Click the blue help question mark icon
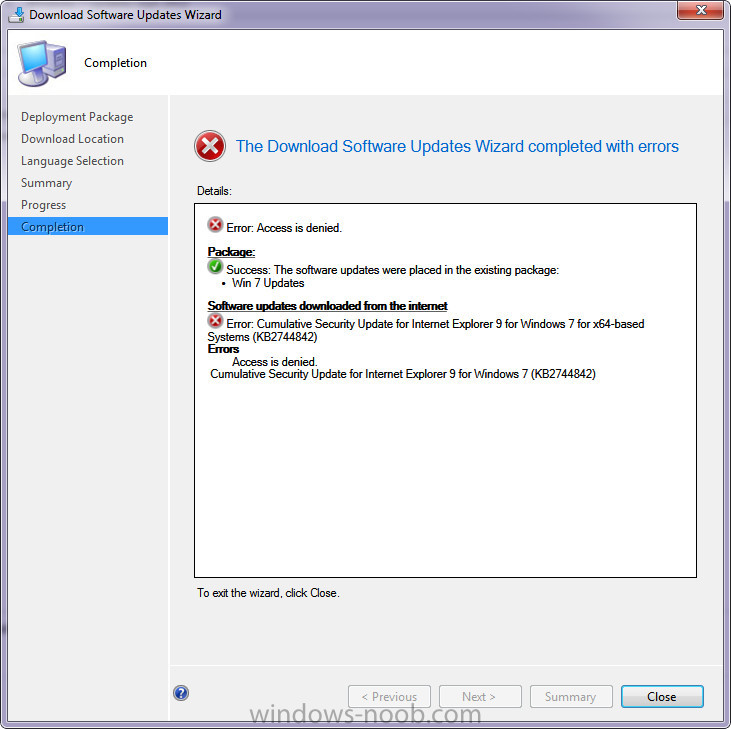Image resolution: width=731 pixels, height=729 pixels. [181, 693]
